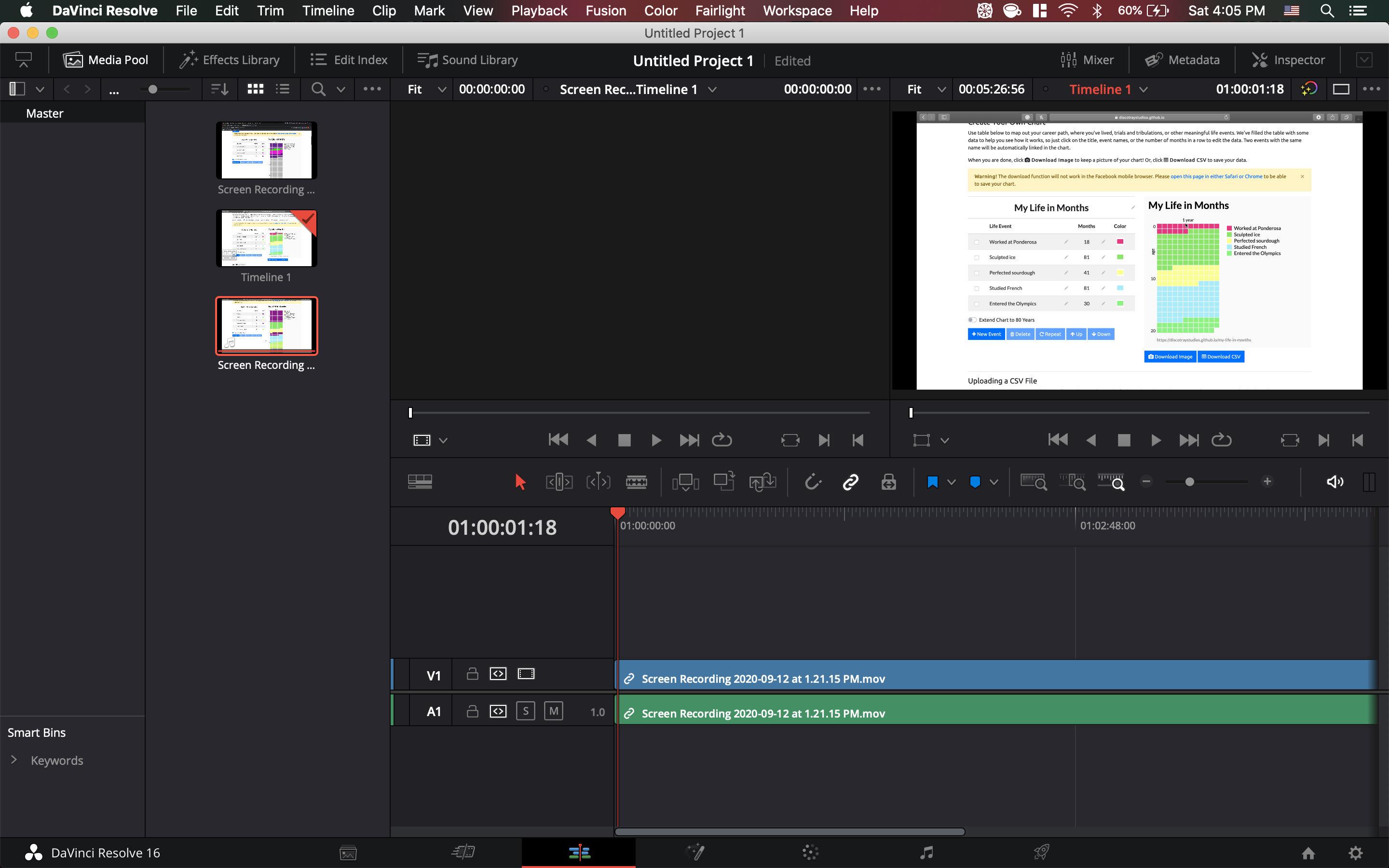Open the Edit Index panel
This screenshot has height=868, width=1389.
coord(349,60)
